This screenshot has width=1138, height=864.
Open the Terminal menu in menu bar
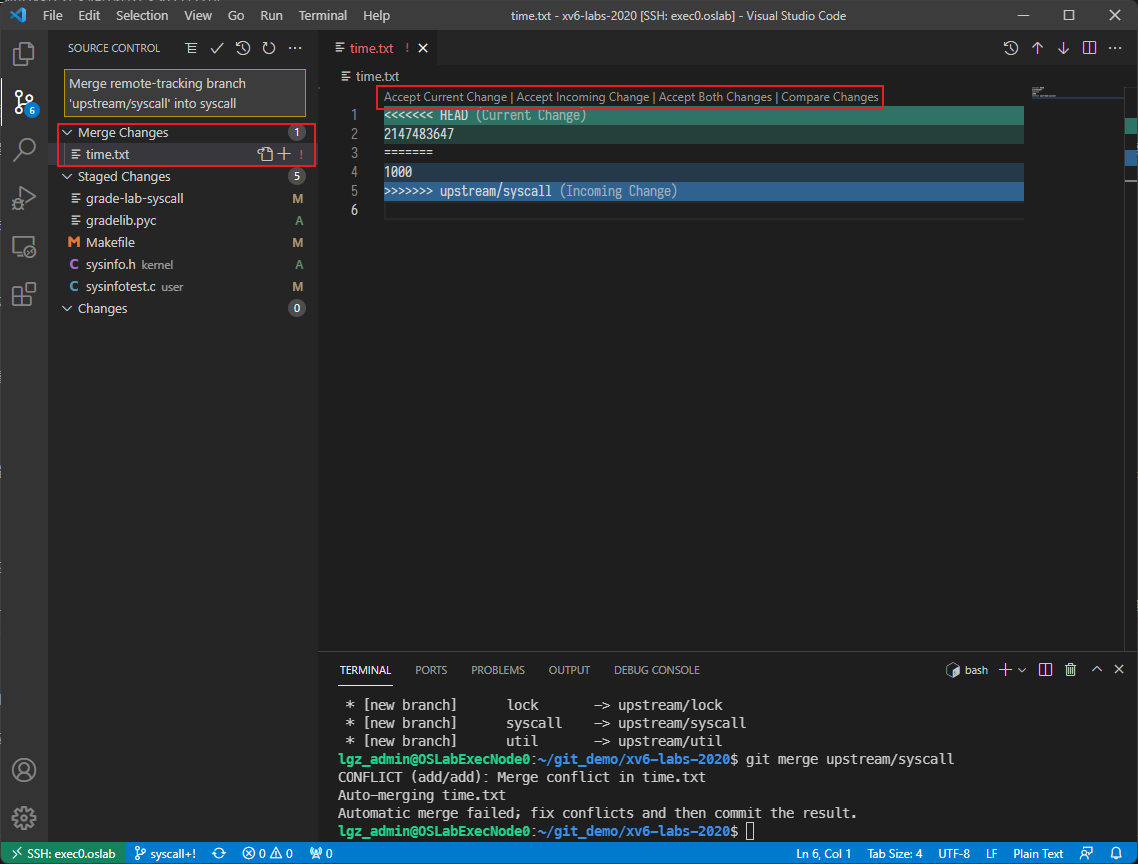click(x=322, y=15)
